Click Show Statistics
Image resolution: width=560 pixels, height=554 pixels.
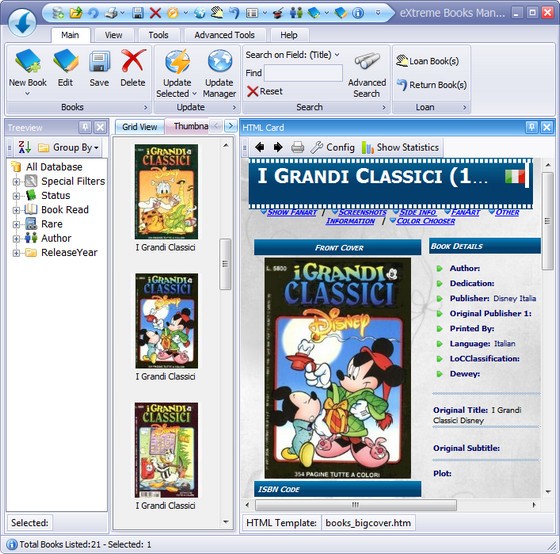[400, 147]
